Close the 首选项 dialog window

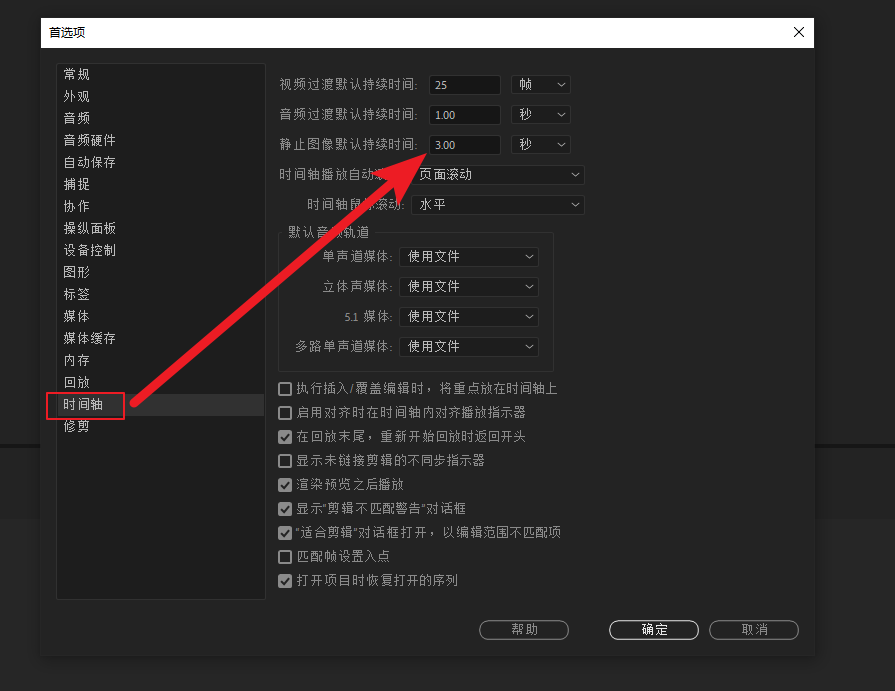(798, 32)
